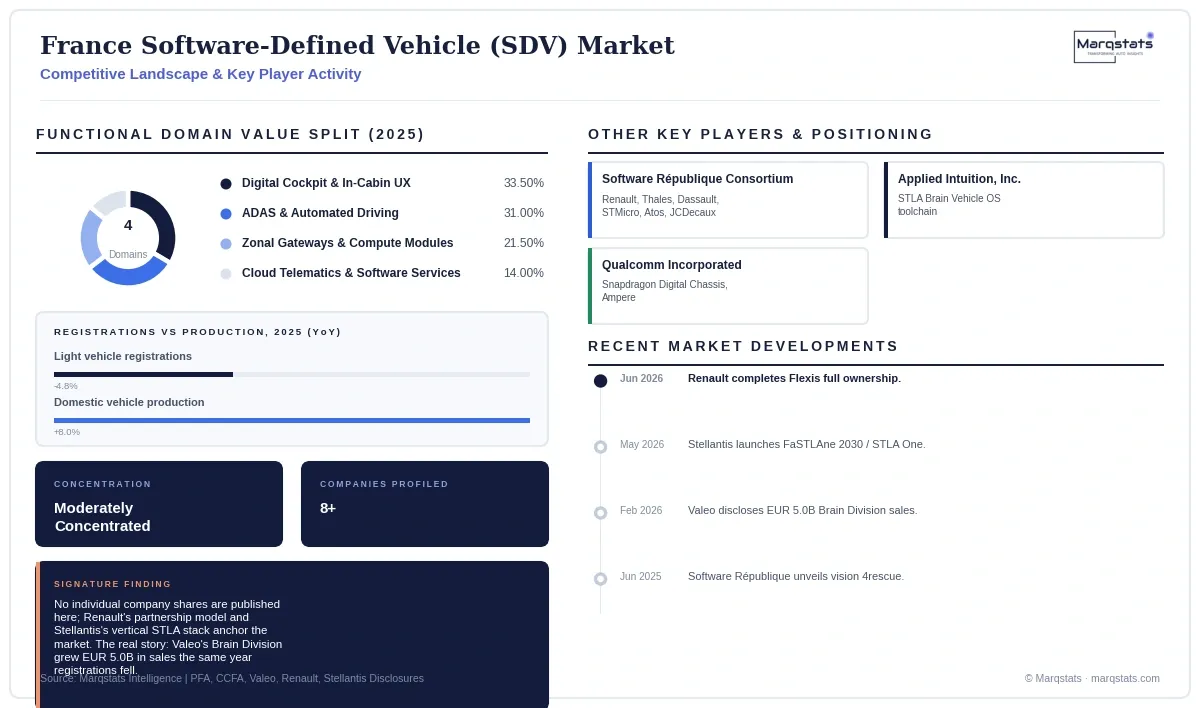Click the Jun 2026 timeline marker
This screenshot has width=1200, height=708.
pos(600,381)
